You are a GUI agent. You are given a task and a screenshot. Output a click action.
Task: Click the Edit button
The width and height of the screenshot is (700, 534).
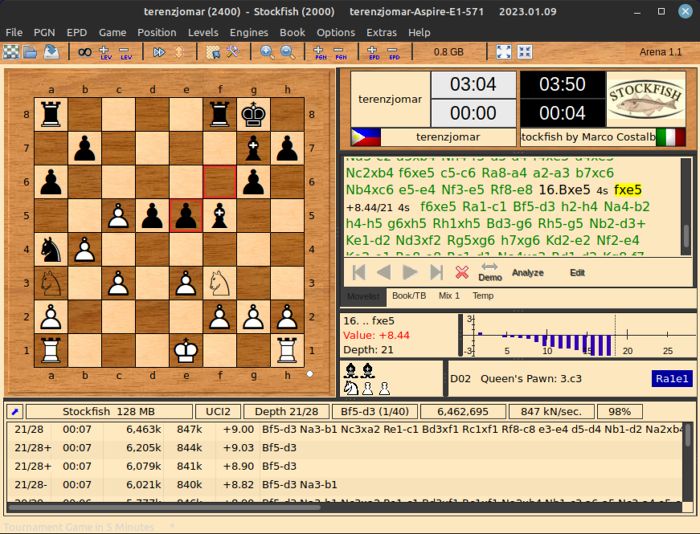point(577,273)
